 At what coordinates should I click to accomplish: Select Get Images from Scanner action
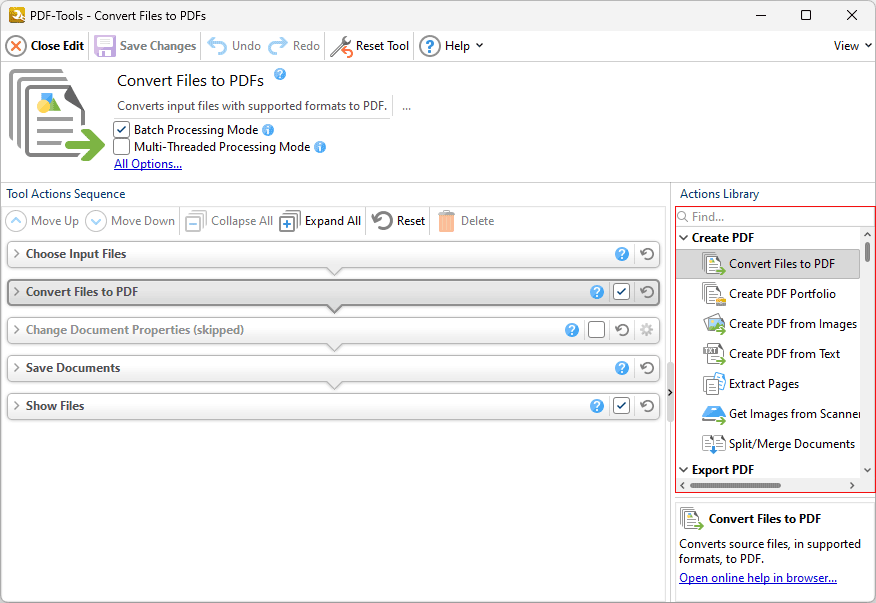click(x=768, y=414)
